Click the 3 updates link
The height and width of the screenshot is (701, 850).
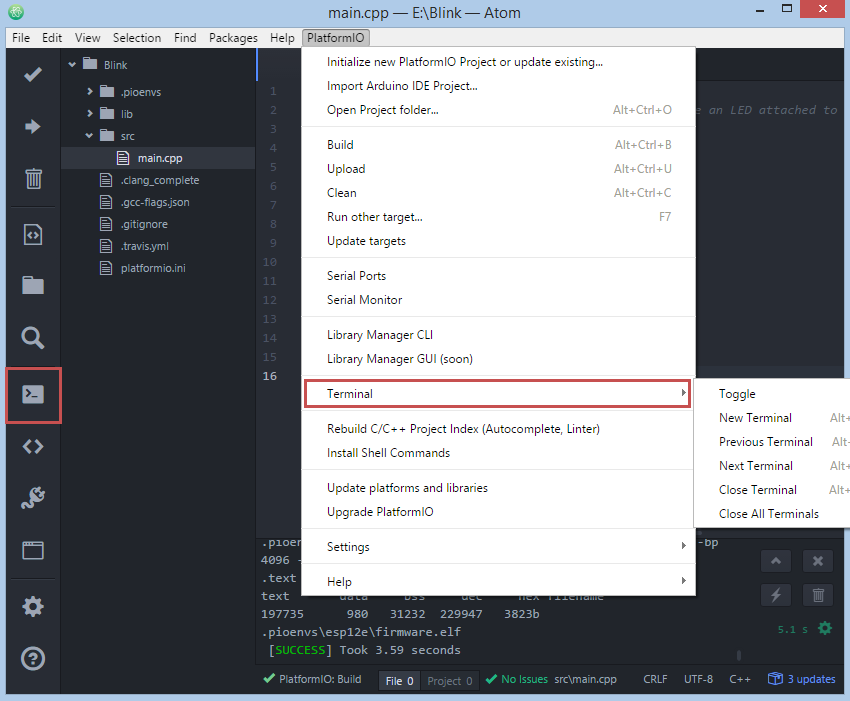tap(811, 679)
